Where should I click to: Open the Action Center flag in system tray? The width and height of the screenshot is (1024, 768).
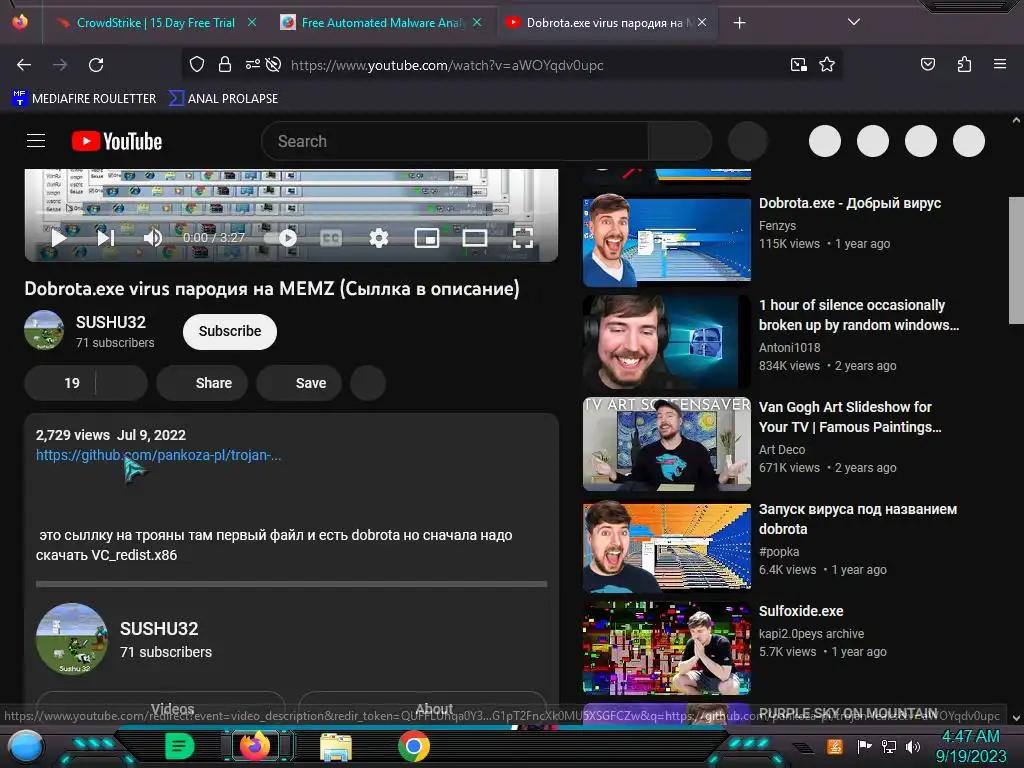point(864,746)
